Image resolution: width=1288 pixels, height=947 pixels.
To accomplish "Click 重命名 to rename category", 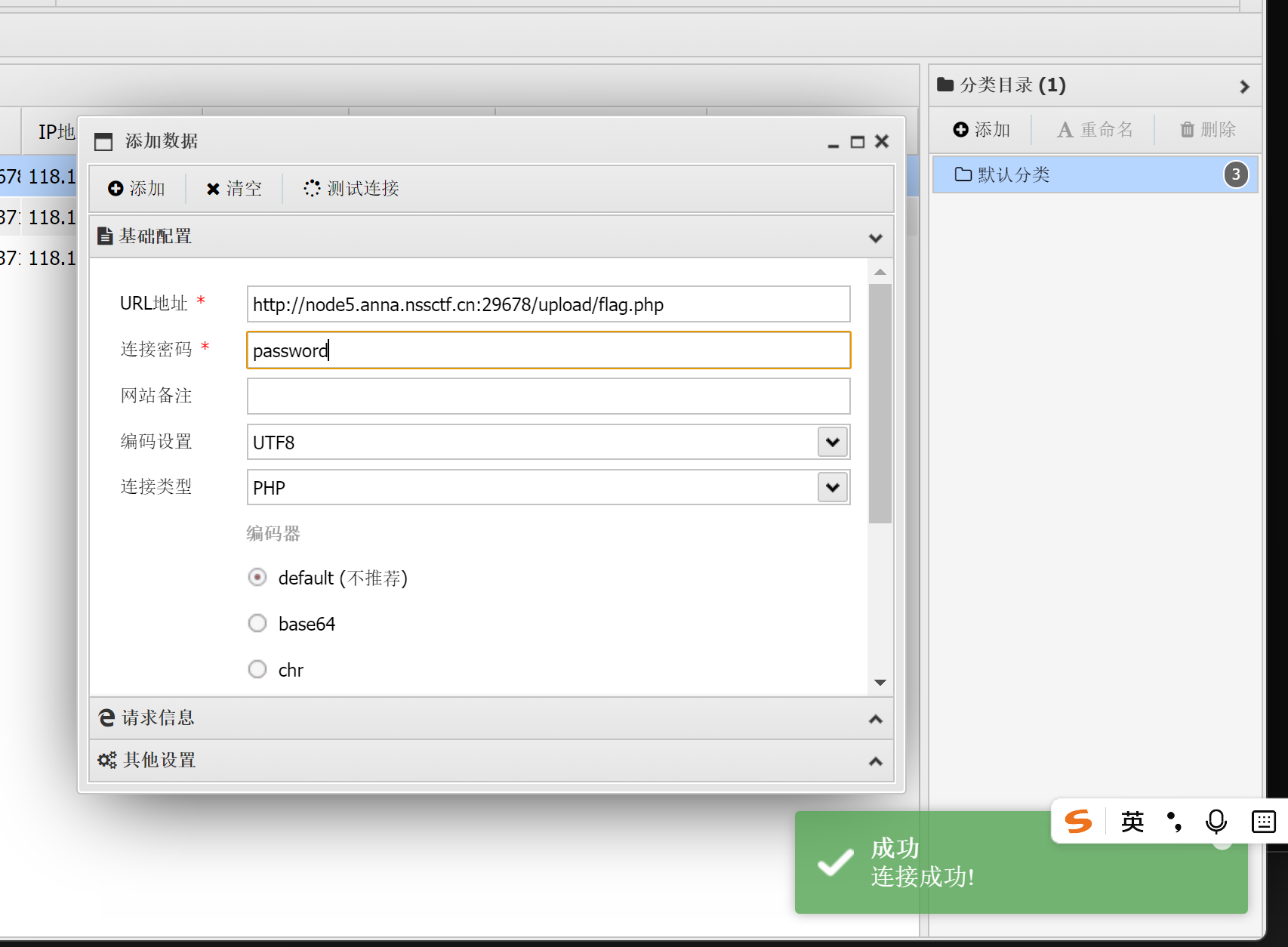I will [x=1095, y=130].
